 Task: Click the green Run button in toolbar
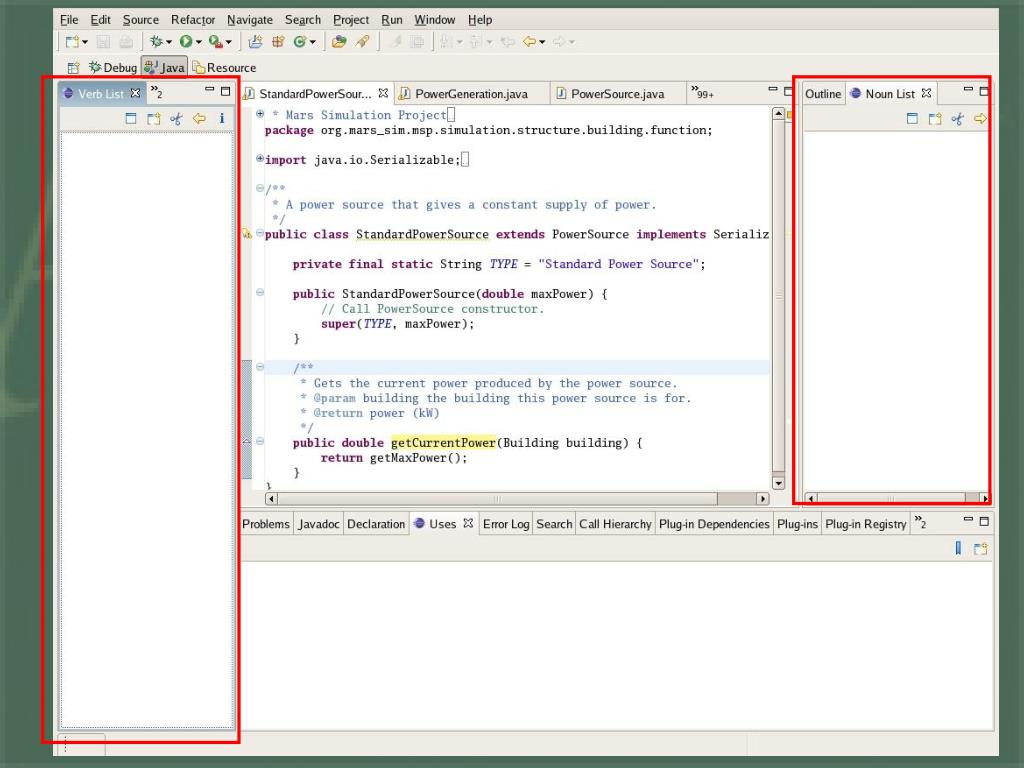pos(185,42)
